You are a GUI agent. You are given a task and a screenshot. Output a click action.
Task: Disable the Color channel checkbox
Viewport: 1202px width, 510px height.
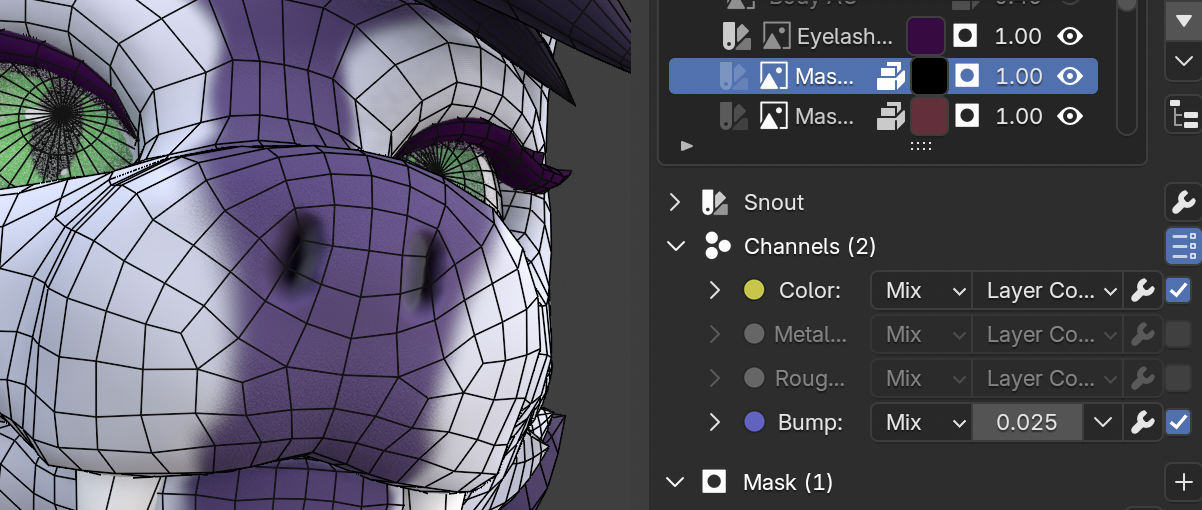pyautogui.click(x=1177, y=291)
